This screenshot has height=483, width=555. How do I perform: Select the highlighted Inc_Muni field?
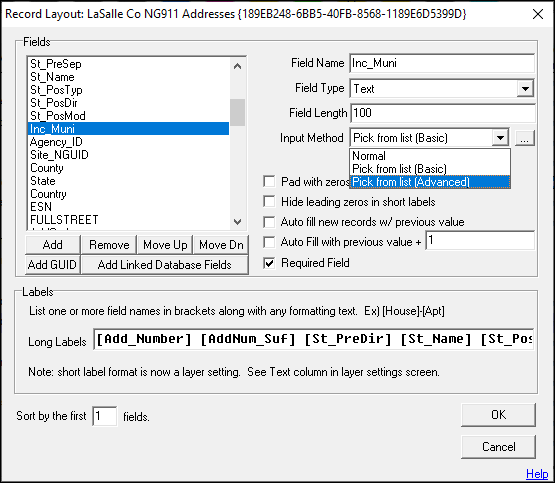pyautogui.click(x=128, y=128)
